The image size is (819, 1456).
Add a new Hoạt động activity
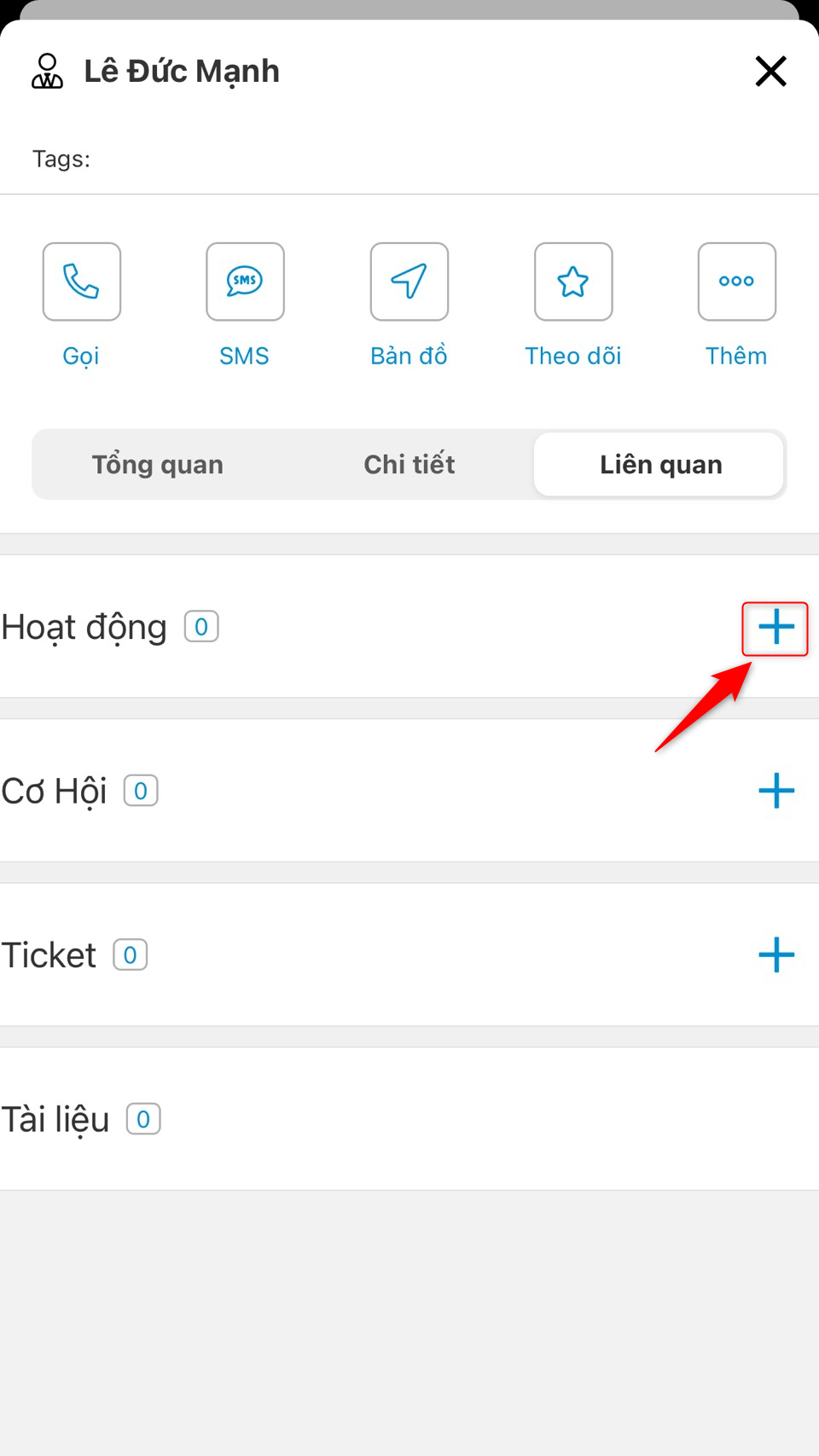(x=775, y=628)
